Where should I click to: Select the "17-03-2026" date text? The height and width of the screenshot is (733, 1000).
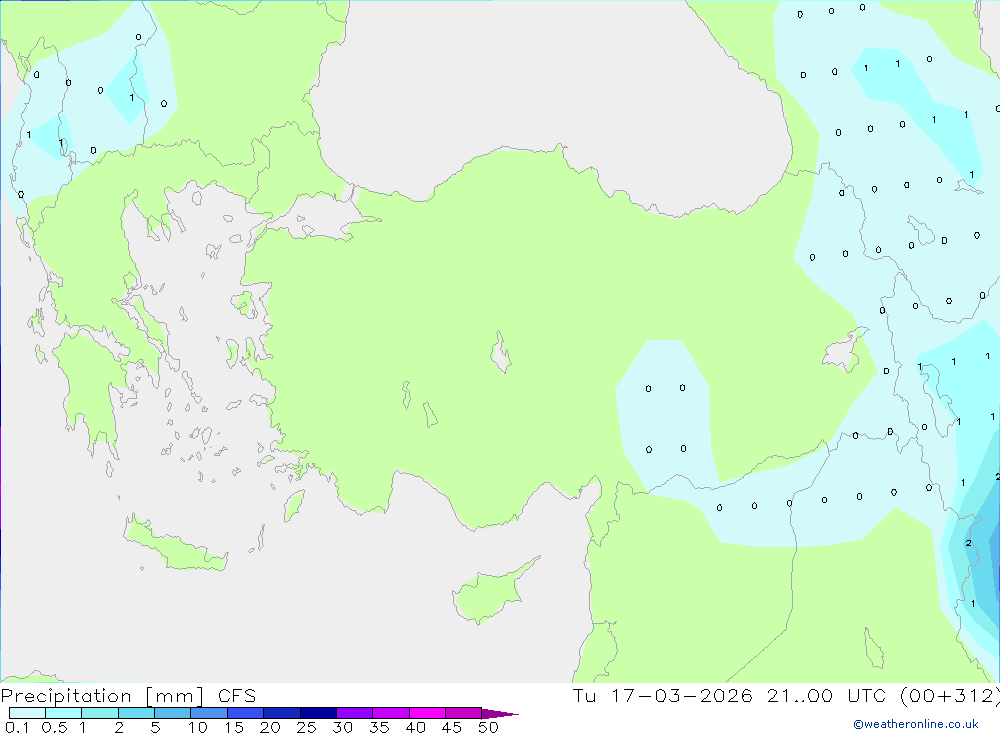pos(682,695)
